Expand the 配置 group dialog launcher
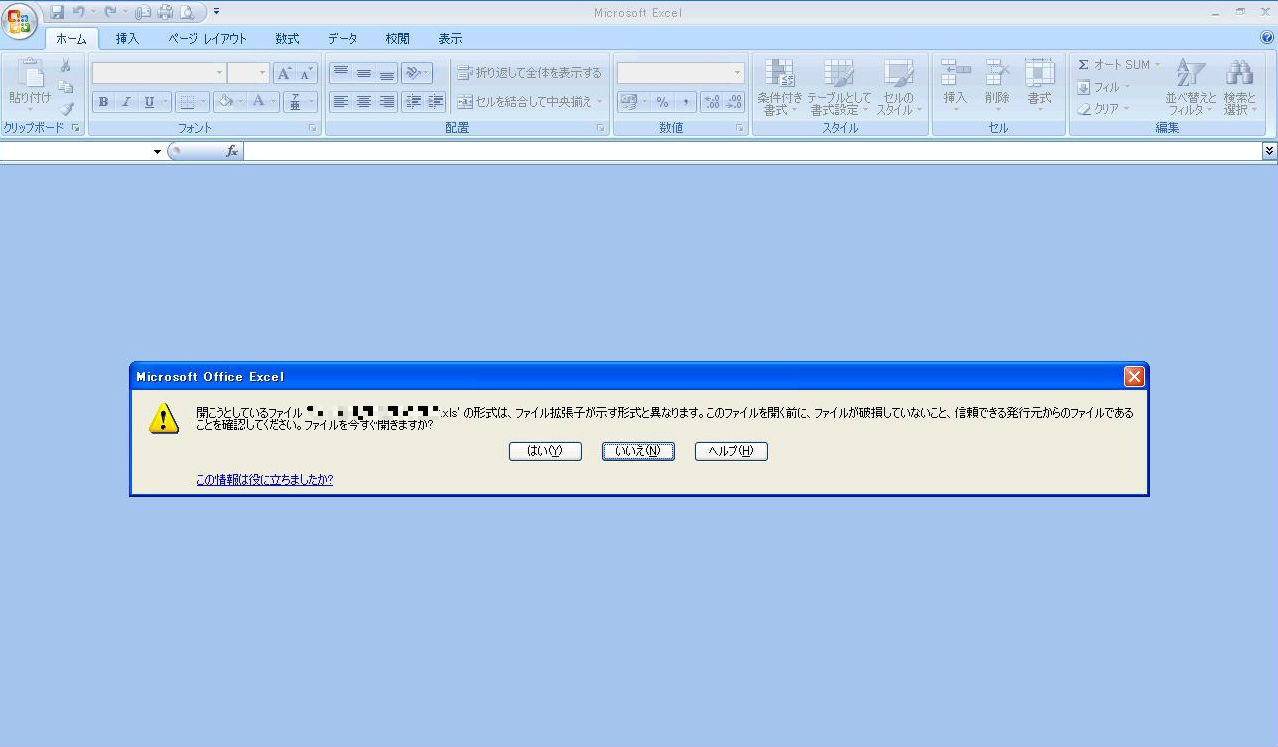 601,128
